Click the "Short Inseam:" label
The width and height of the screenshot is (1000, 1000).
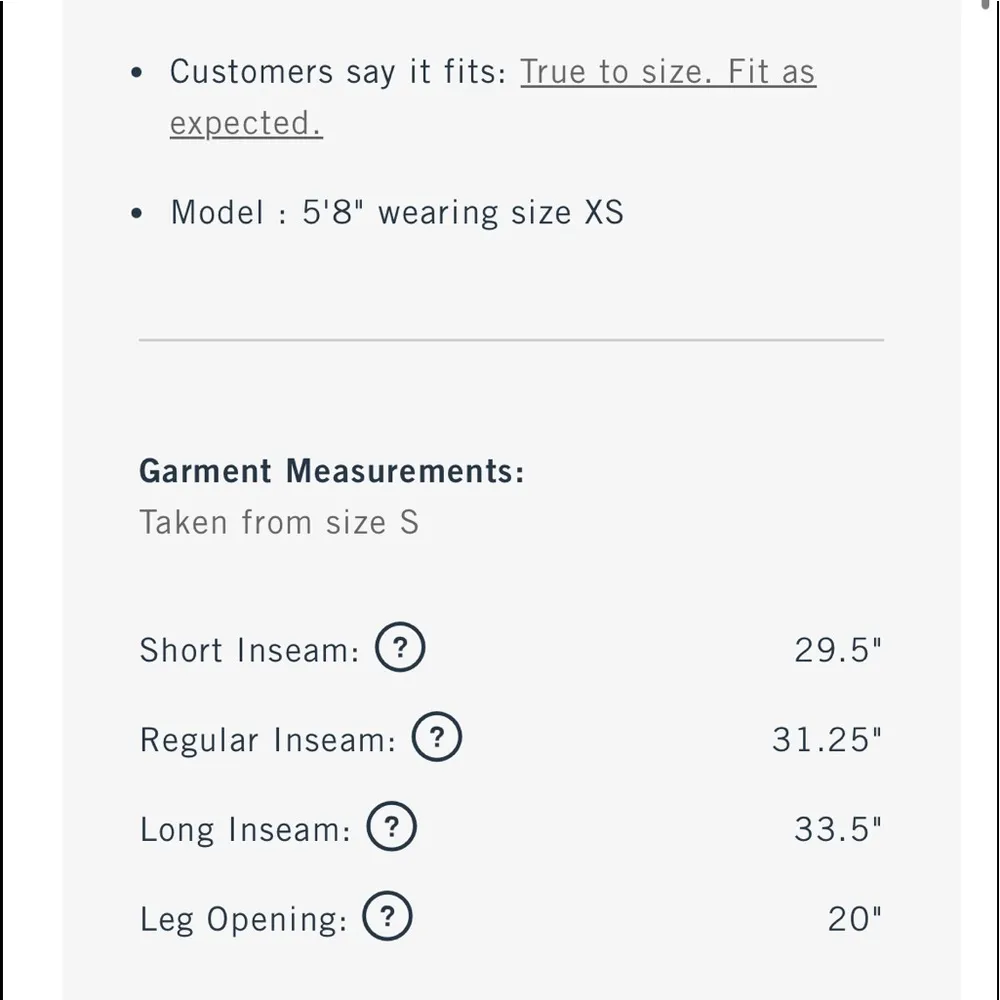pos(249,650)
